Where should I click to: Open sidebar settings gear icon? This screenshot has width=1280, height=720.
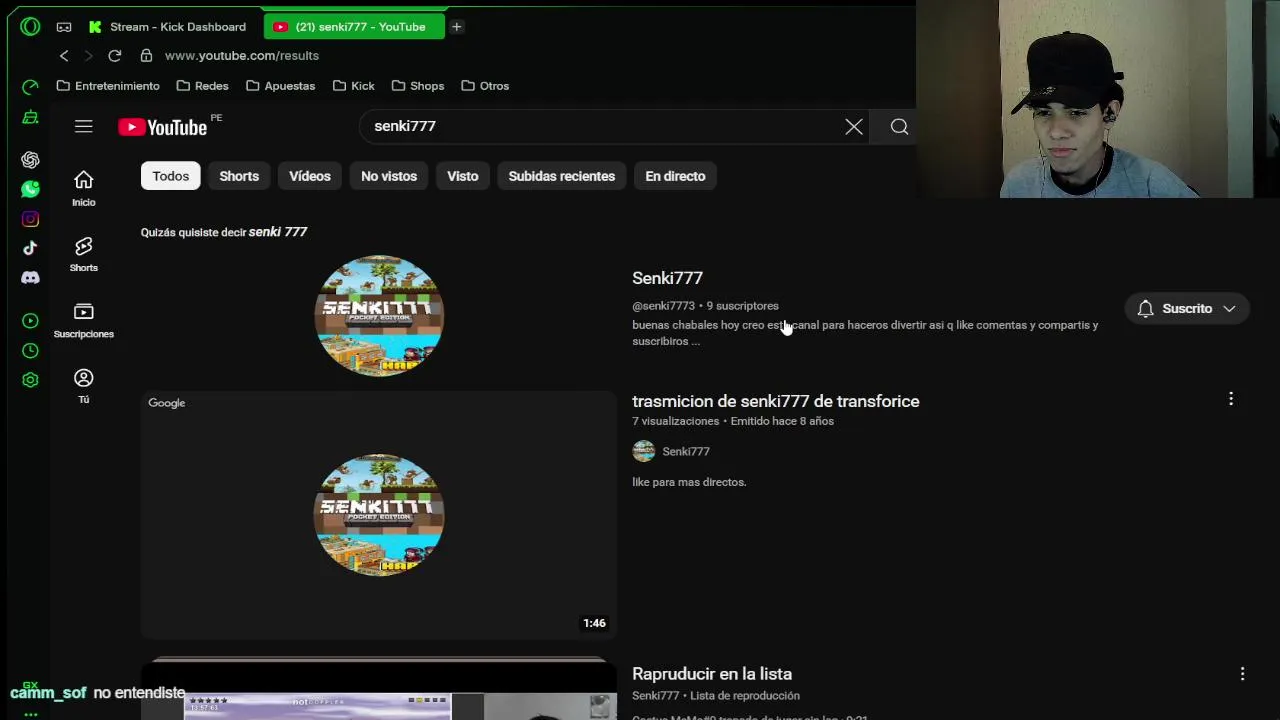(x=30, y=380)
